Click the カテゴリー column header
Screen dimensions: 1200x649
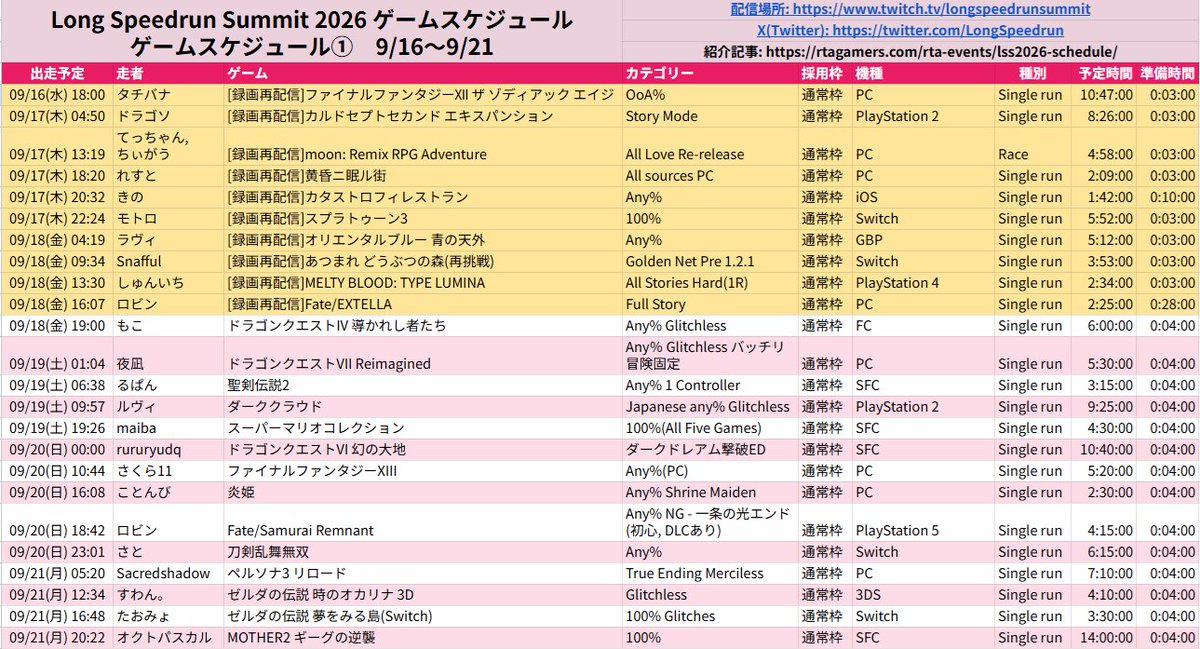coord(709,73)
